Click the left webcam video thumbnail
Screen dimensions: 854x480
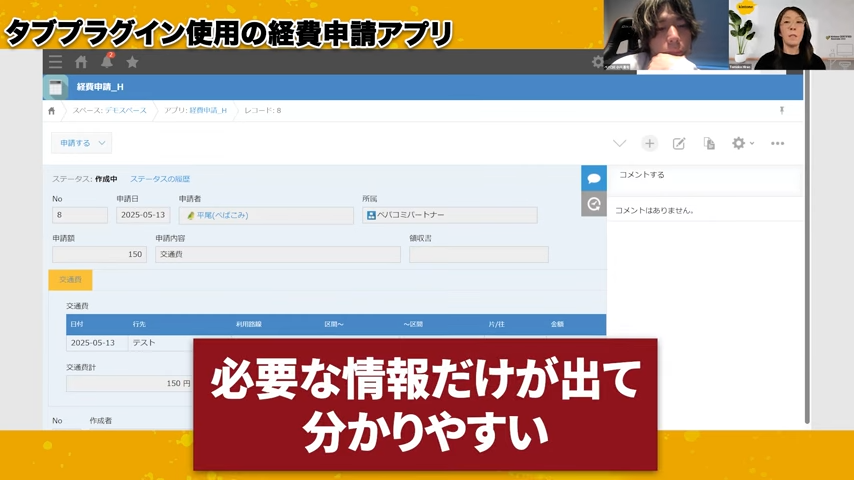coord(666,35)
